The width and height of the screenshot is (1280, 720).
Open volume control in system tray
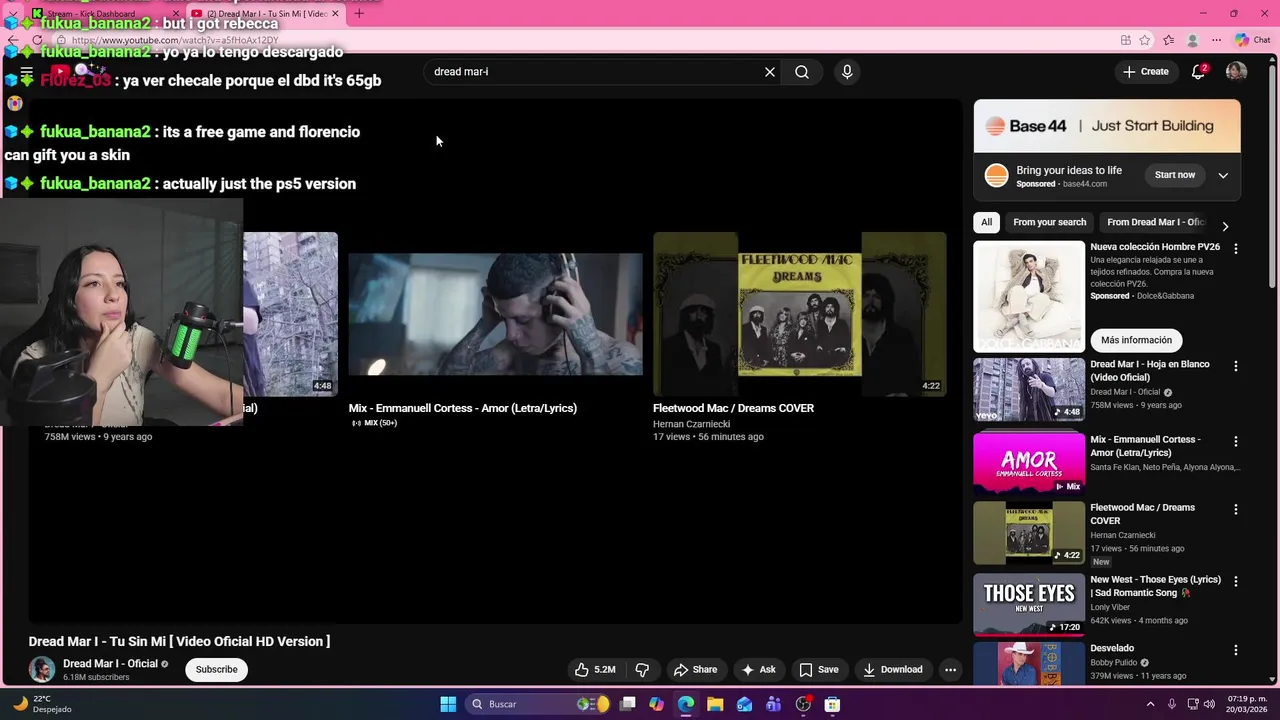pos(1209,704)
